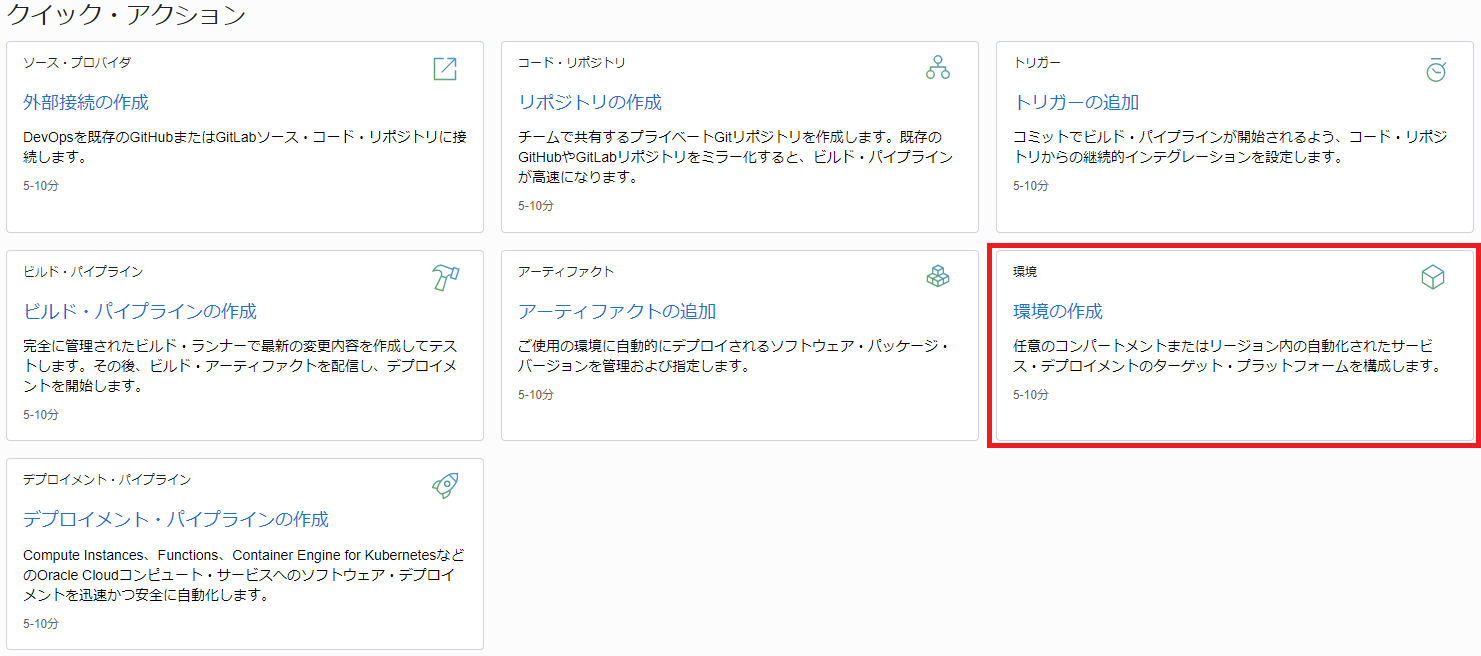Click the ビルド・パイプライン card label

click(x=83, y=272)
